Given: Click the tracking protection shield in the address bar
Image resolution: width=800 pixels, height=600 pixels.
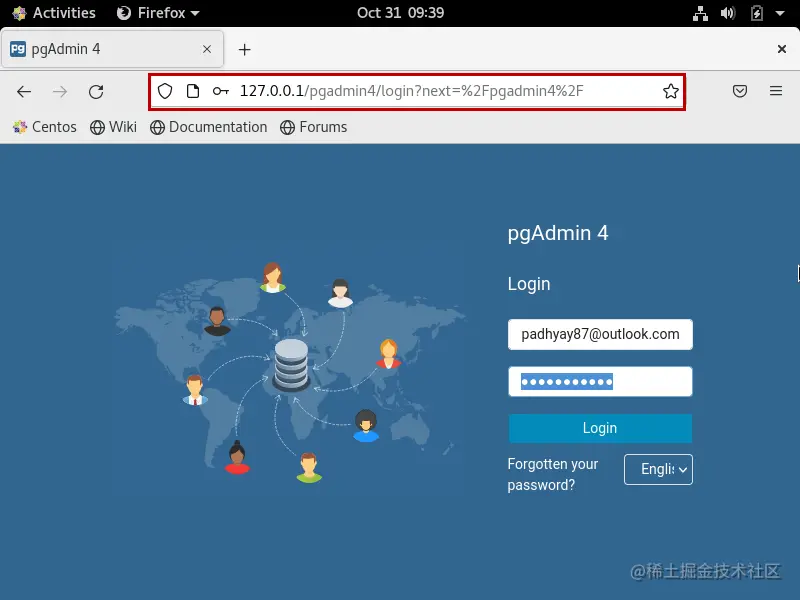Looking at the screenshot, I should tap(165, 90).
